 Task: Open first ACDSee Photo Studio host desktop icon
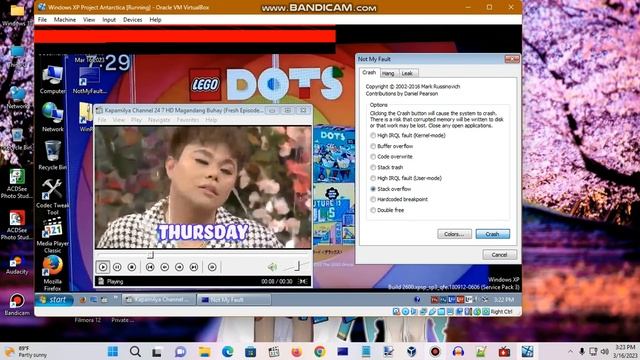tap(17, 184)
